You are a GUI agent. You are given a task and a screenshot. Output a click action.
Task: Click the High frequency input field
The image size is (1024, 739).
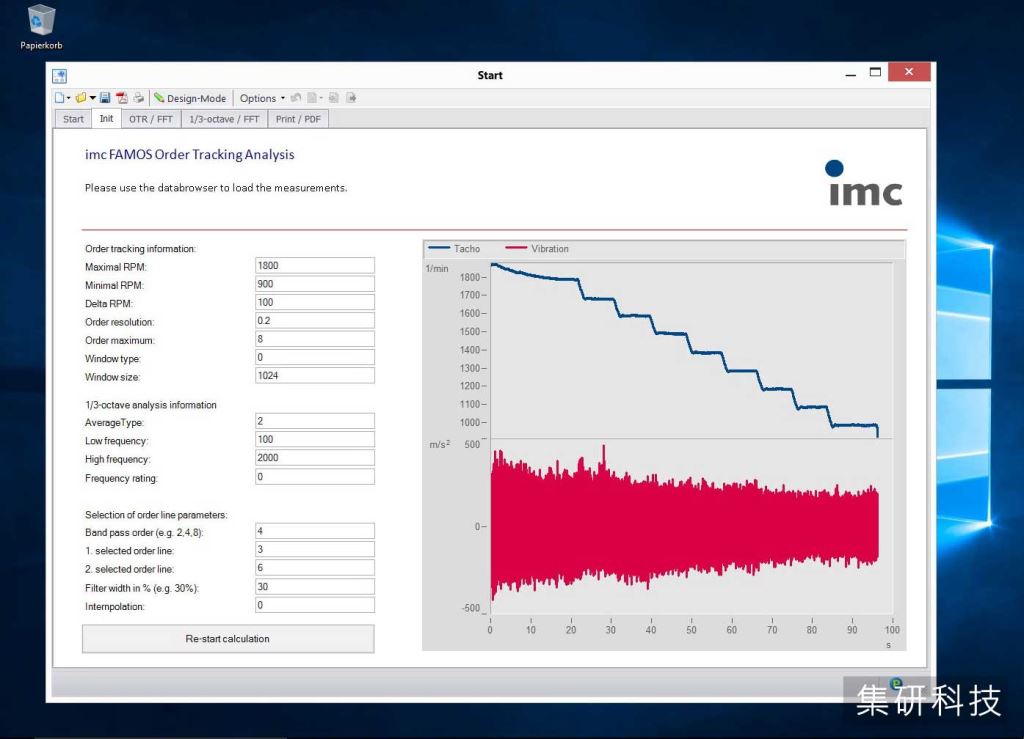point(314,458)
